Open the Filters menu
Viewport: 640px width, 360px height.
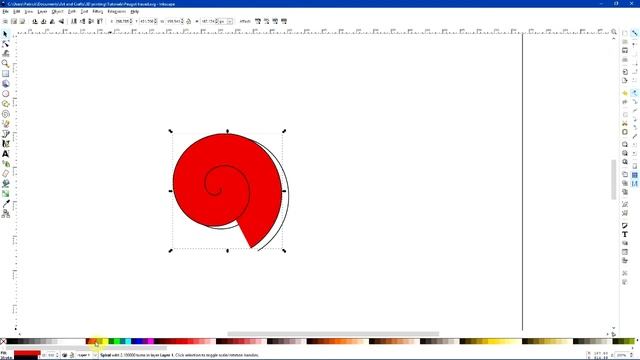(x=98, y=12)
